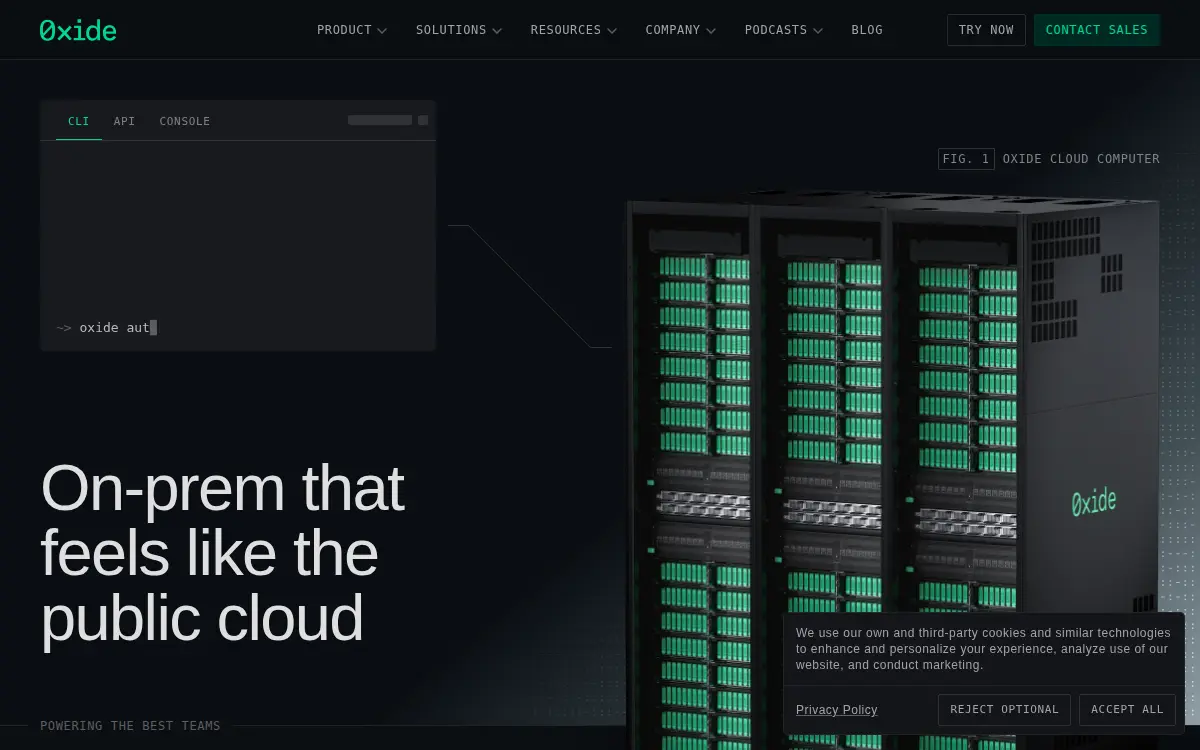The height and width of the screenshot is (750, 1200).
Task: Expand the Podcasts chevron arrow
Action: tap(818, 31)
